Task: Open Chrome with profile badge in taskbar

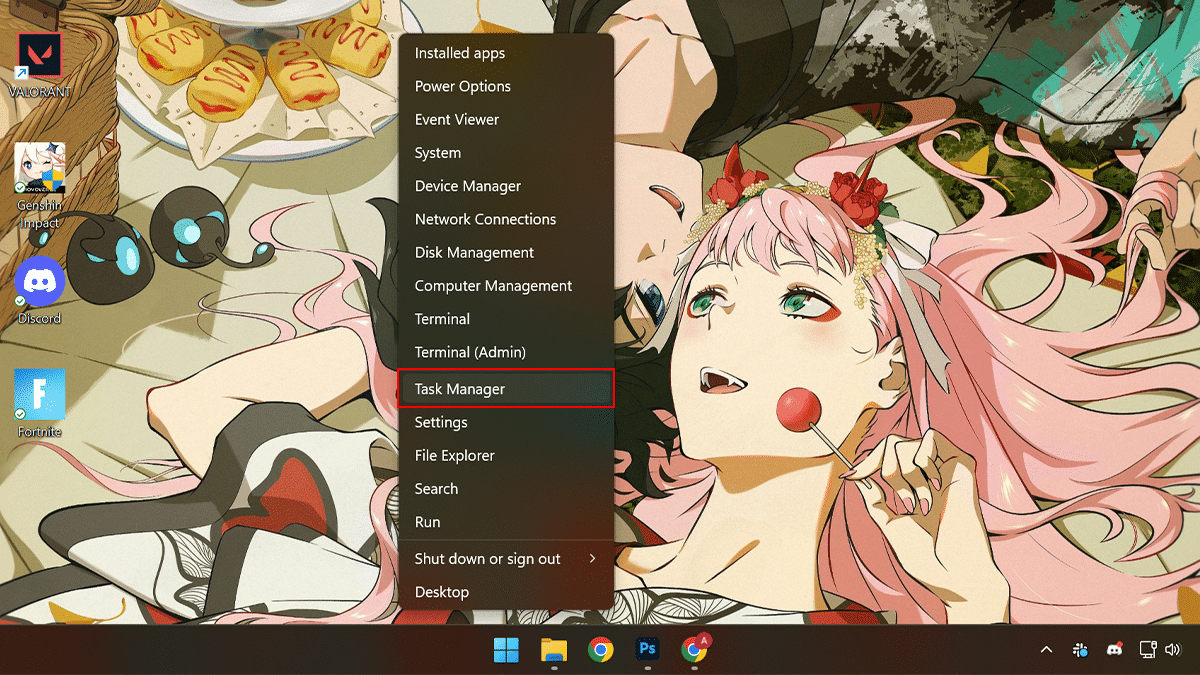Action: coord(694,650)
